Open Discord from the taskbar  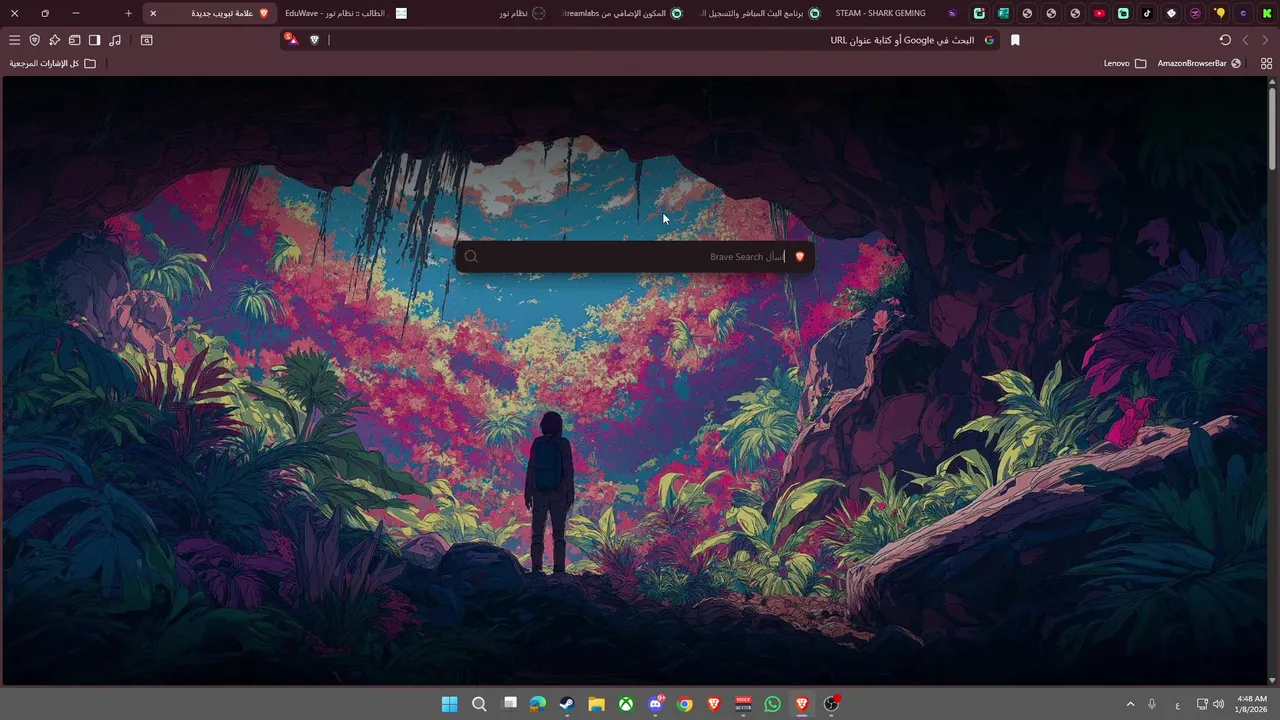pos(655,704)
